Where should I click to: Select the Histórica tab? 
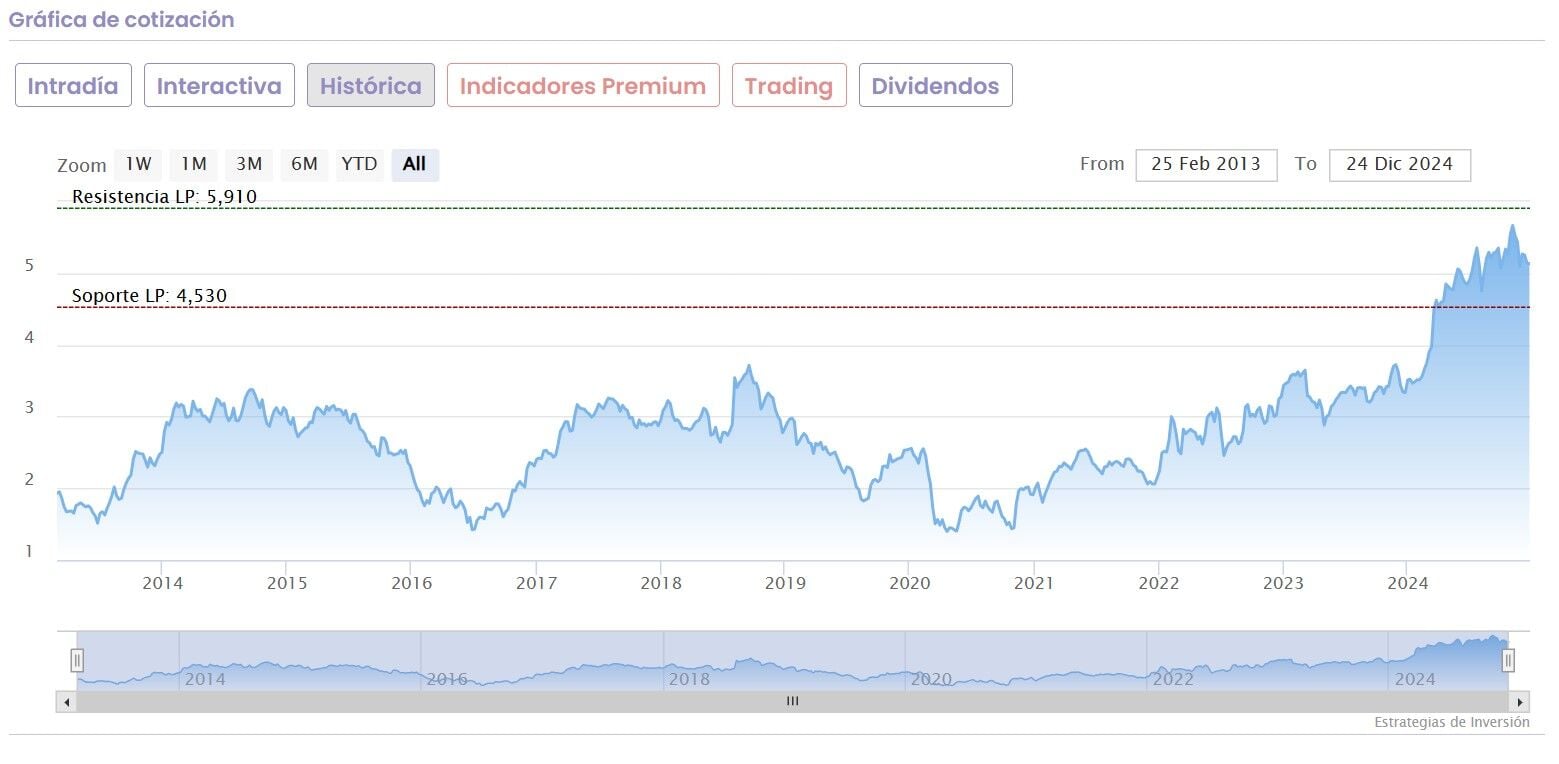pyautogui.click(x=371, y=86)
